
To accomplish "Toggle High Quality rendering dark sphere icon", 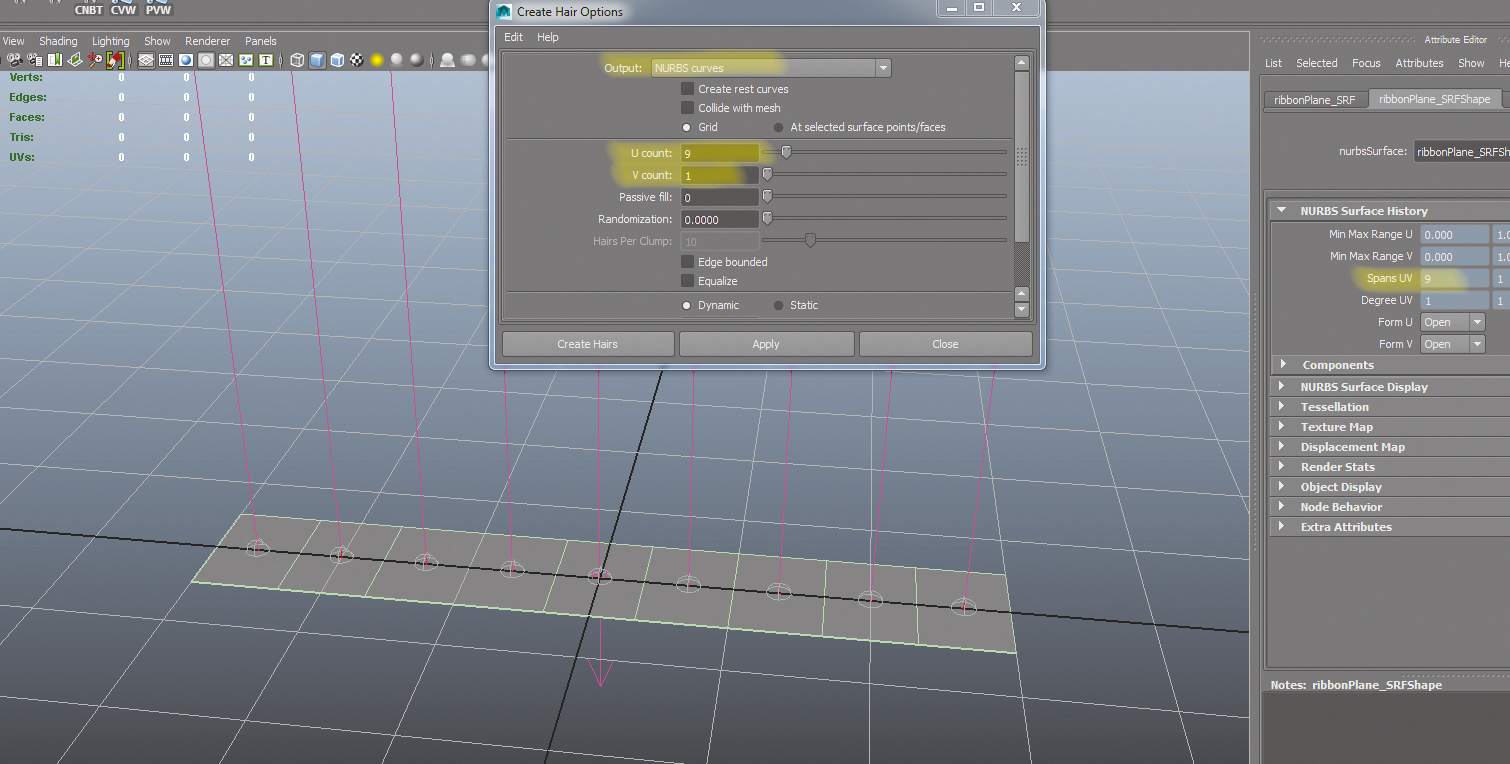I will coord(417,60).
